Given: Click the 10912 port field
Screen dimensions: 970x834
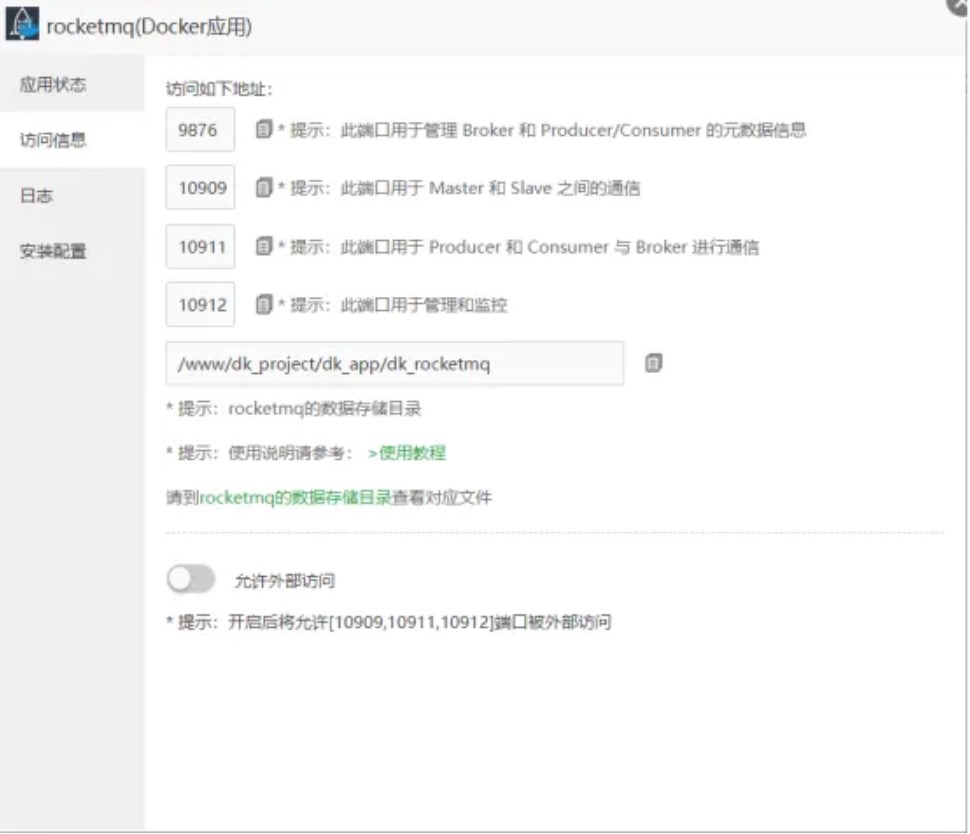Looking at the screenshot, I should (x=200, y=304).
